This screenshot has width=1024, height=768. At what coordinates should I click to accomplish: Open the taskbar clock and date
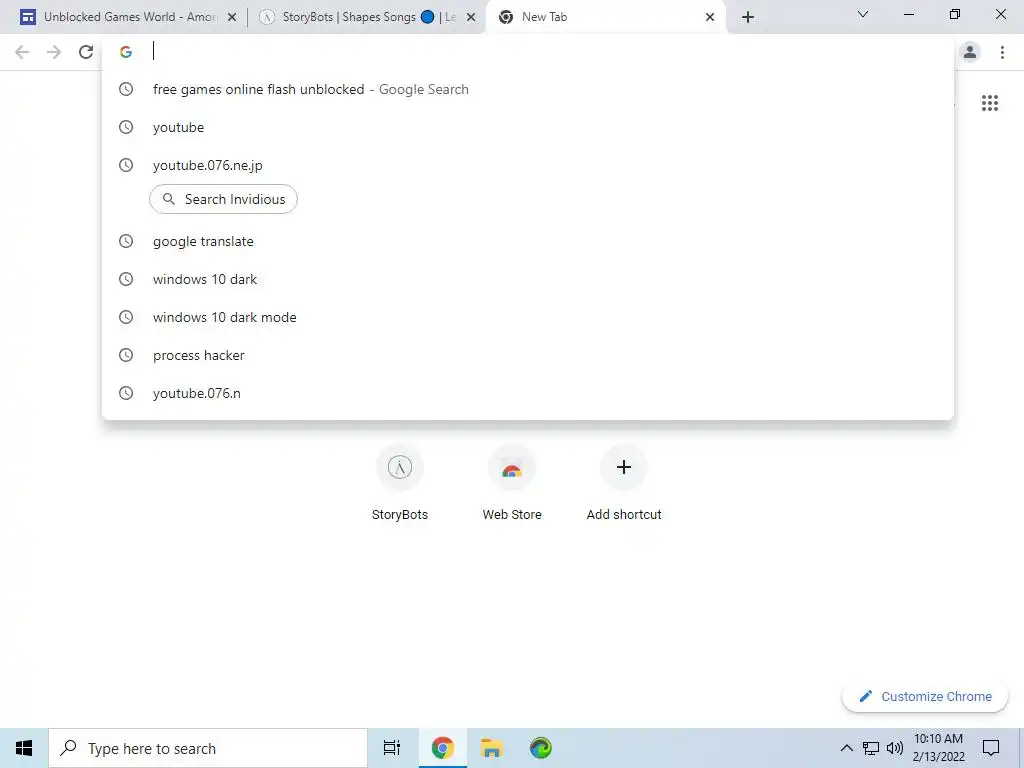(938, 748)
